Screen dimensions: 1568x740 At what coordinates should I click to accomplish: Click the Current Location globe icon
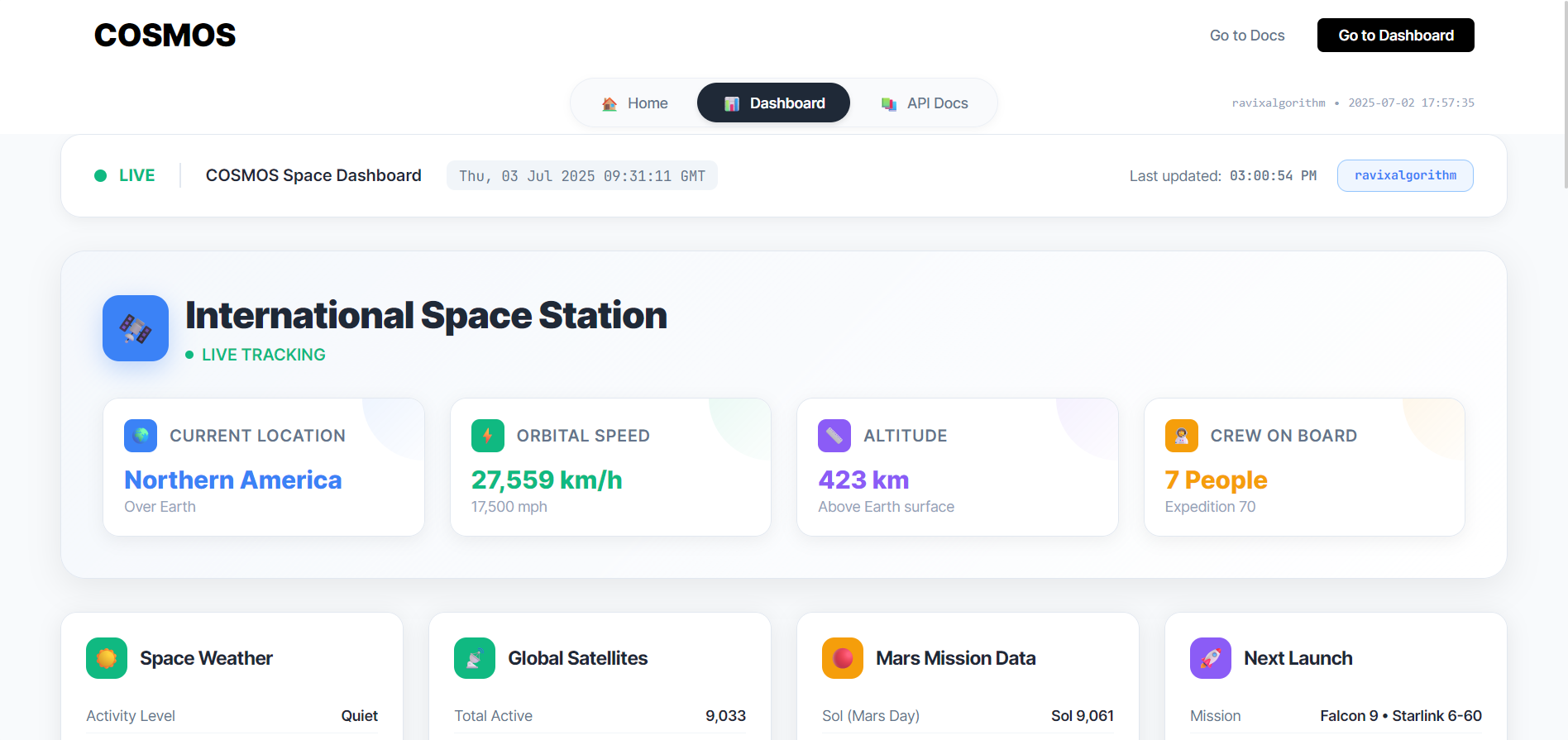[x=141, y=436]
